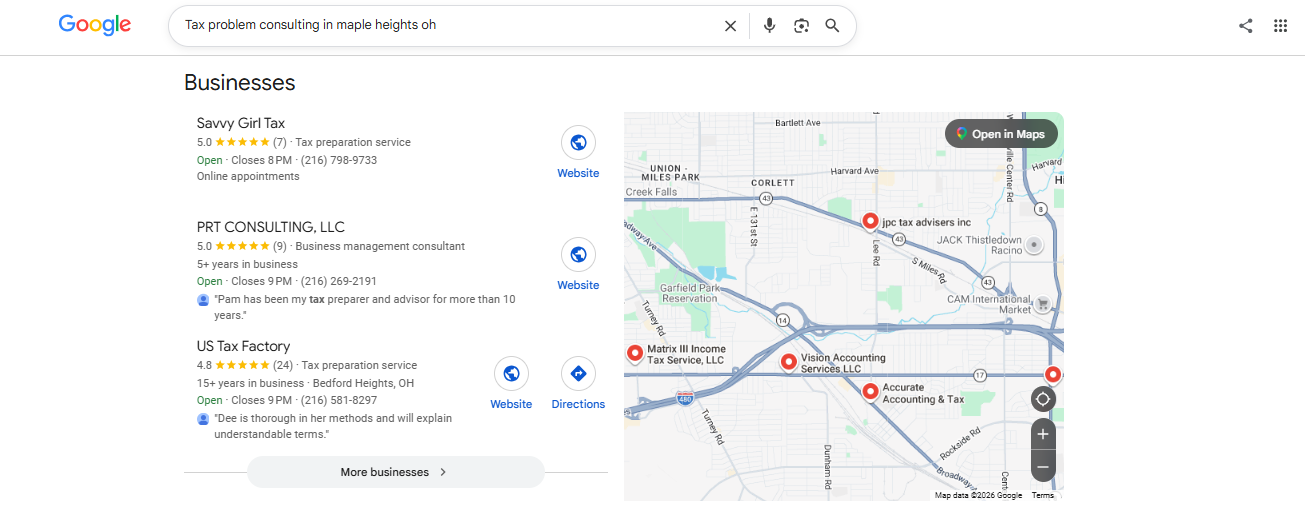The image size is (1305, 529).
Task: Open Google Lens image search icon
Action: [x=801, y=26]
